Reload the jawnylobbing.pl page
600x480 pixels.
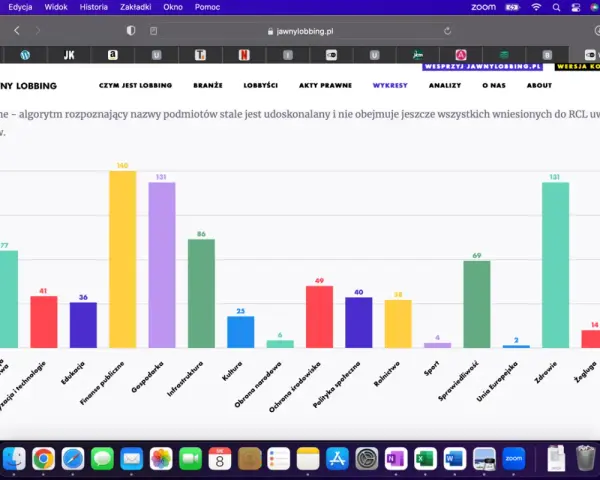click(447, 31)
